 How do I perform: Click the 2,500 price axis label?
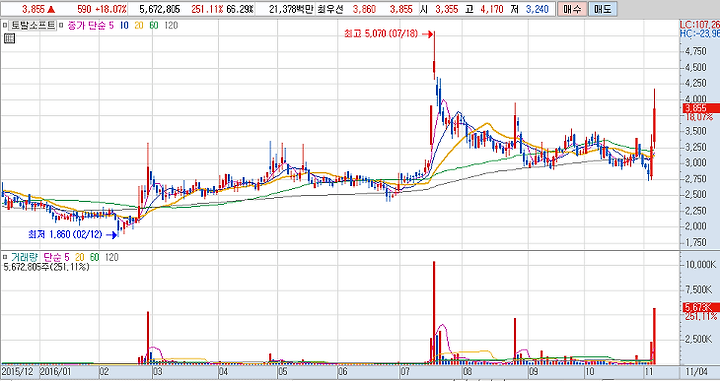696,195
